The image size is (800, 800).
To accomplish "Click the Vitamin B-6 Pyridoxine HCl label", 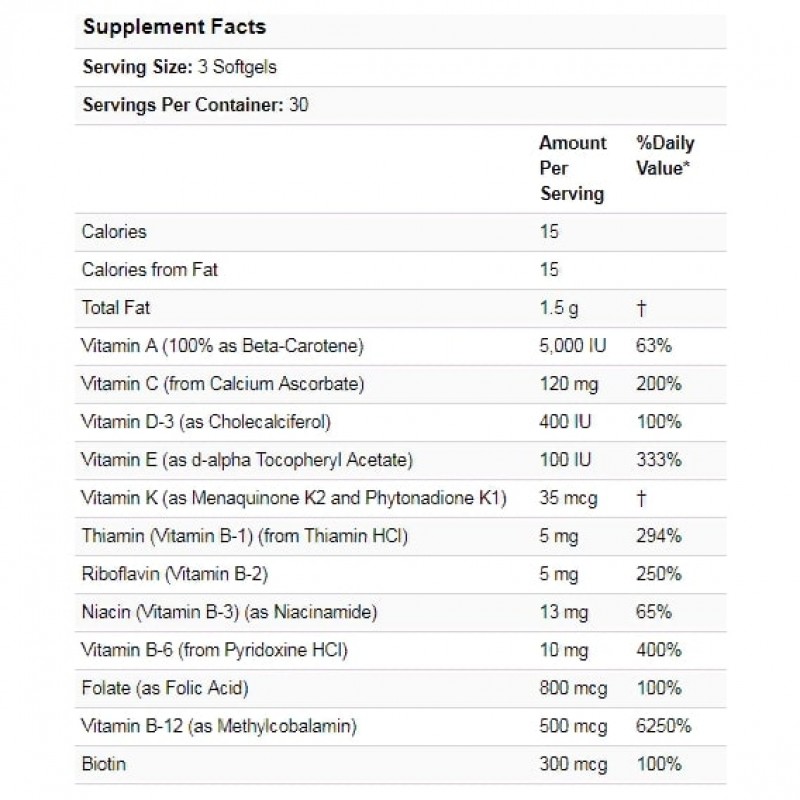I will click(214, 650).
